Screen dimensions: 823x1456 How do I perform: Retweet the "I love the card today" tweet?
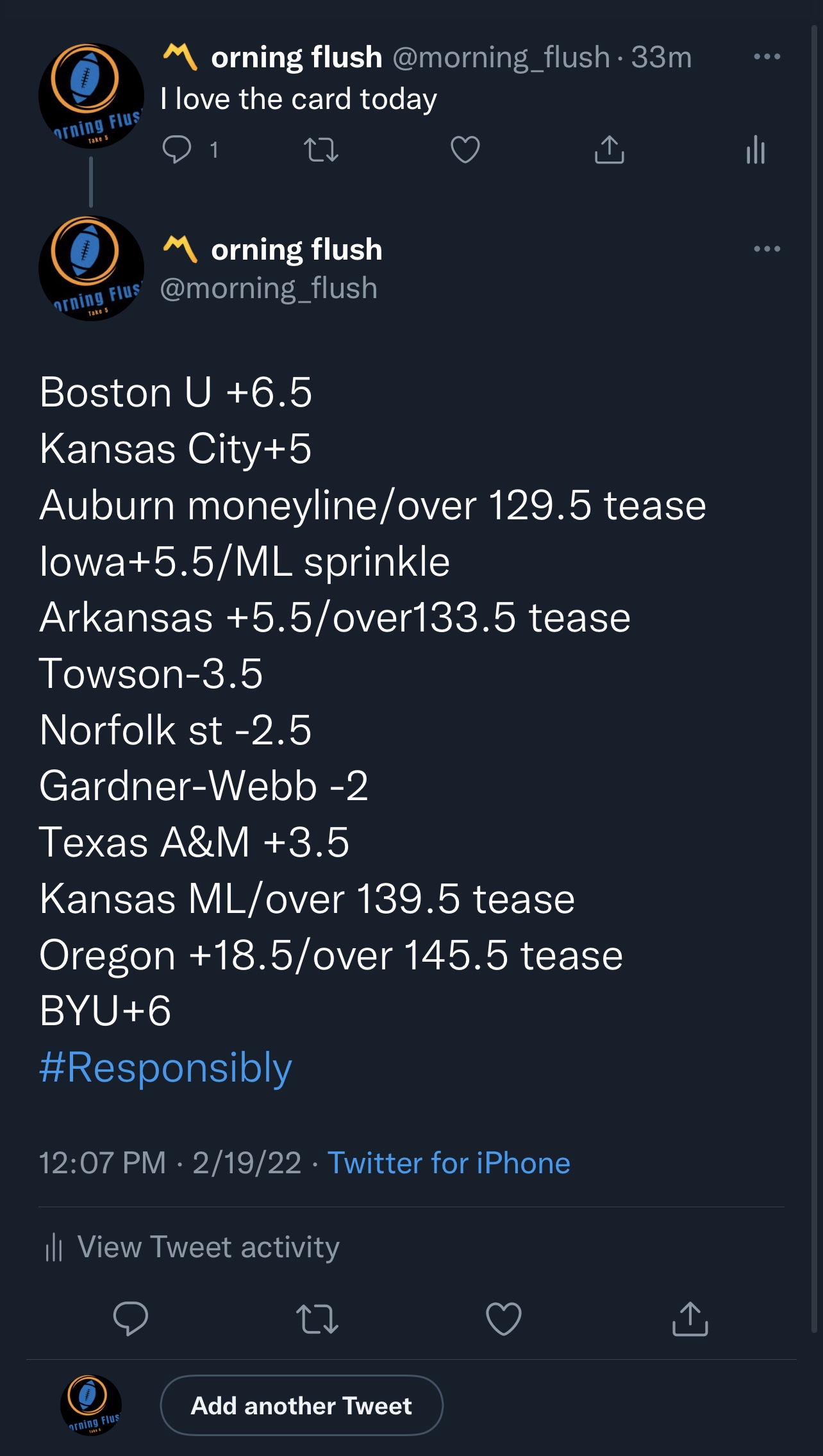(320, 150)
